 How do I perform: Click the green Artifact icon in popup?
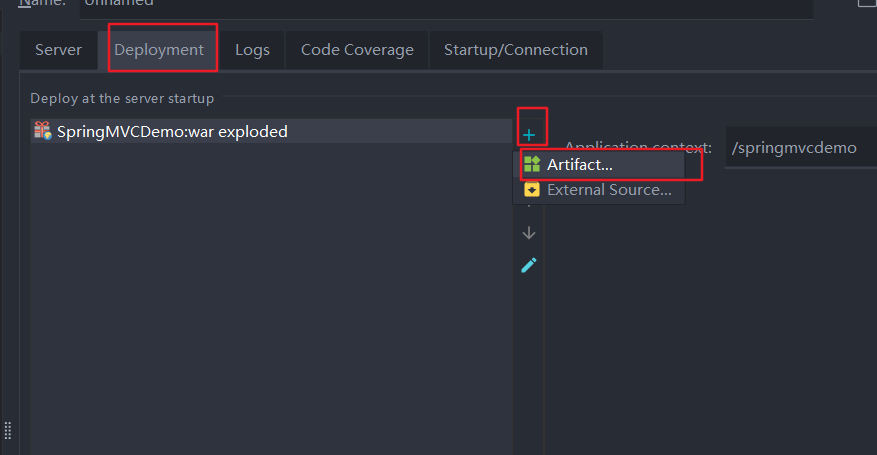pyautogui.click(x=532, y=164)
